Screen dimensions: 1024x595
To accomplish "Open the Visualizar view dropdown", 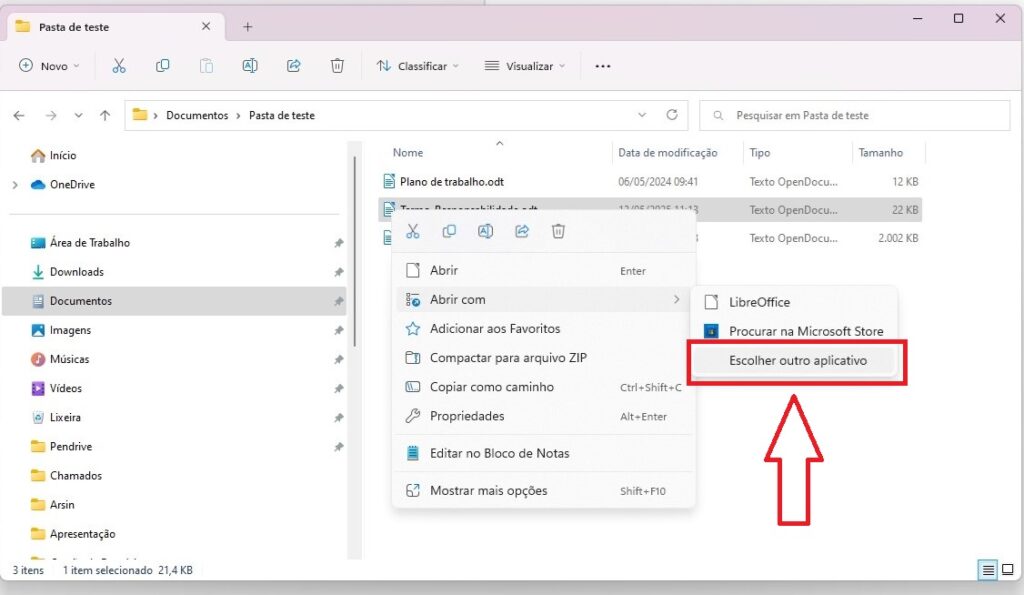I will click(x=524, y=66).
